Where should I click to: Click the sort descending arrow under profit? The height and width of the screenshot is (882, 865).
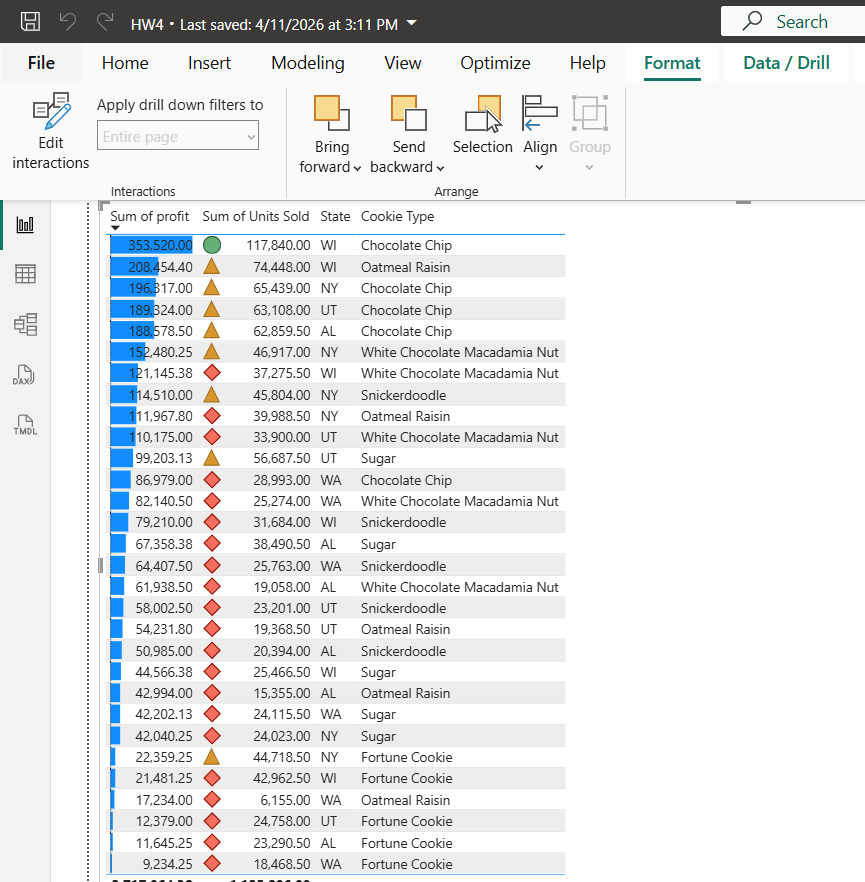point(115,228)
